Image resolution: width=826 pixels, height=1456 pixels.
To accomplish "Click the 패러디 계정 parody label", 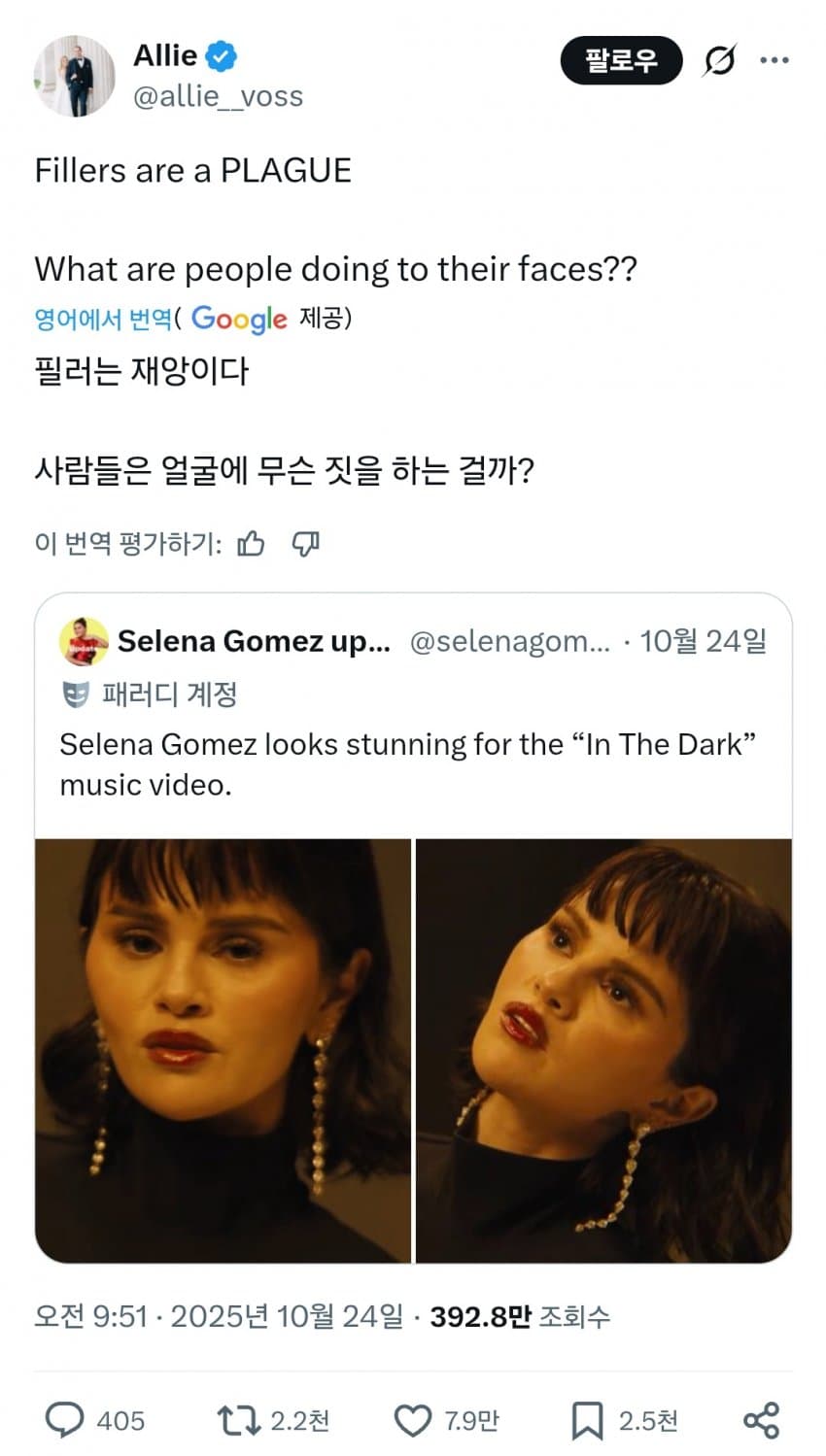I will pos(169,694).
